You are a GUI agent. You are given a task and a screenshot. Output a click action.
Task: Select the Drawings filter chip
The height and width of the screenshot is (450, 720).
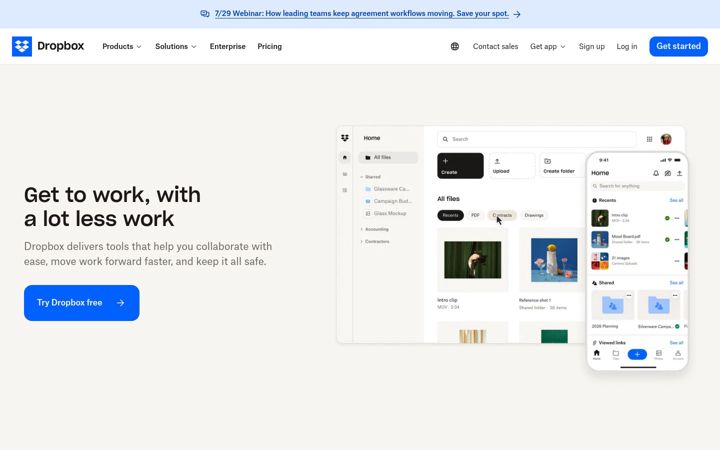pos(534,215)
